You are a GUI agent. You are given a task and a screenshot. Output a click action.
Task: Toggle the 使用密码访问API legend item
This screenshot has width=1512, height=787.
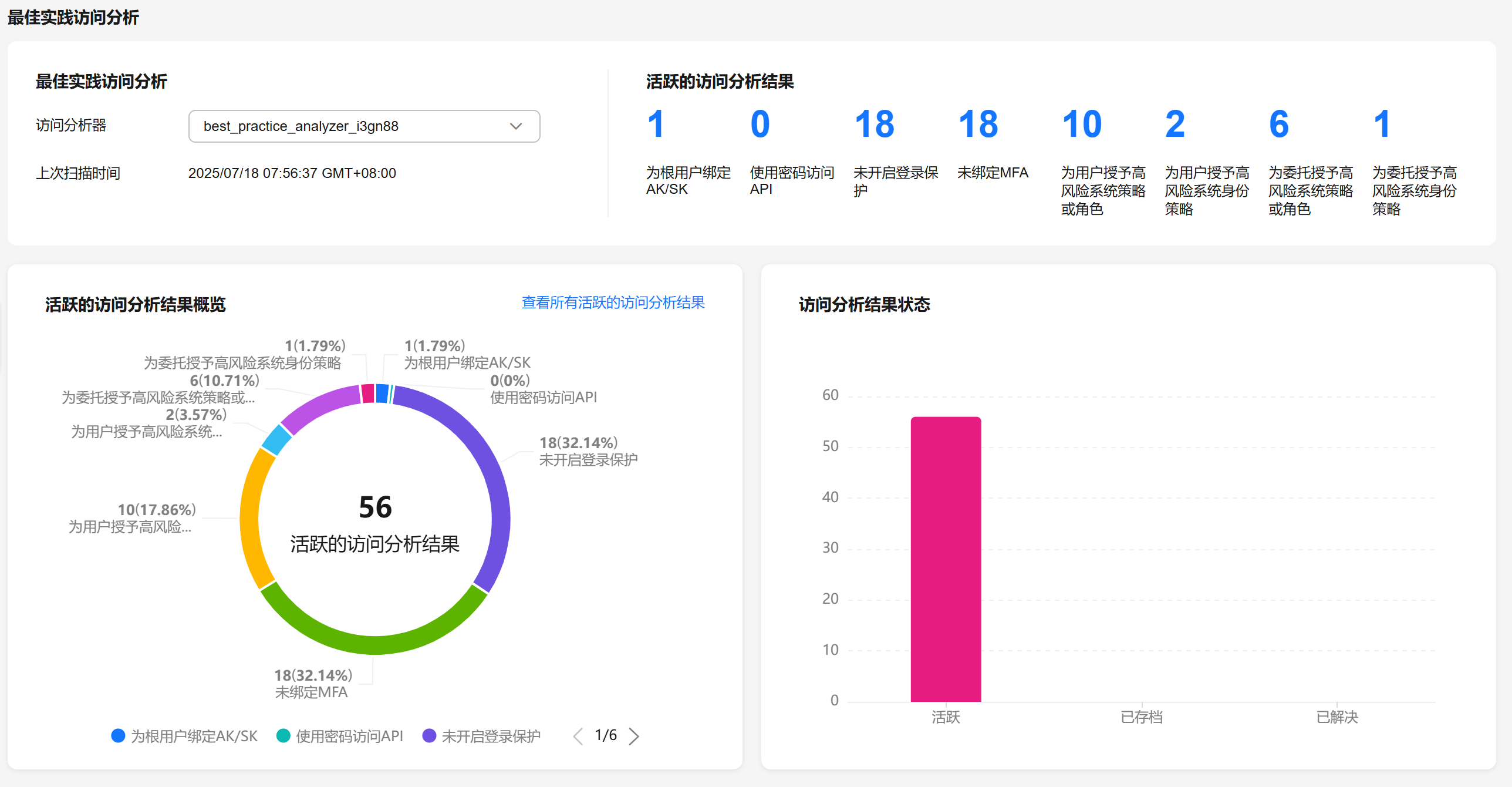[349, 736]
